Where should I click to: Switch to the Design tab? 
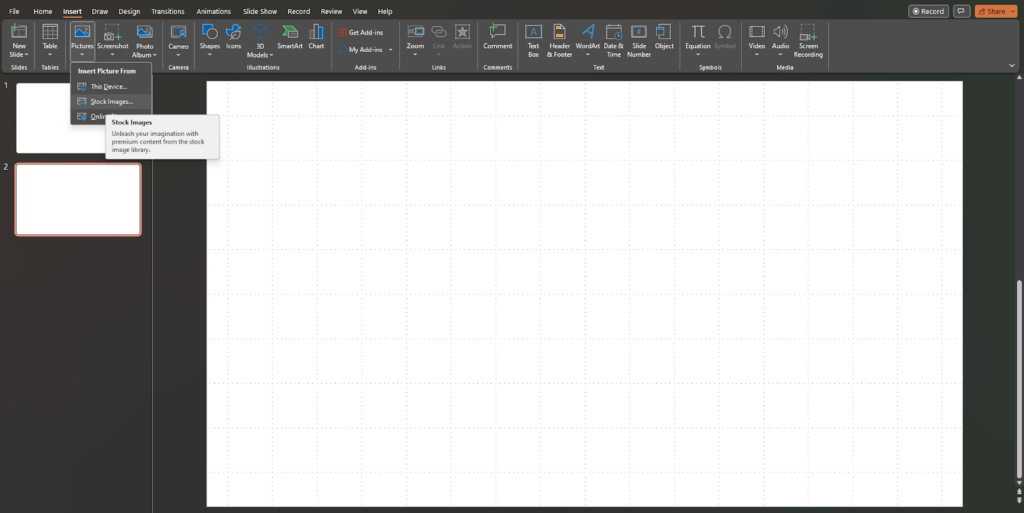[129, 11]
